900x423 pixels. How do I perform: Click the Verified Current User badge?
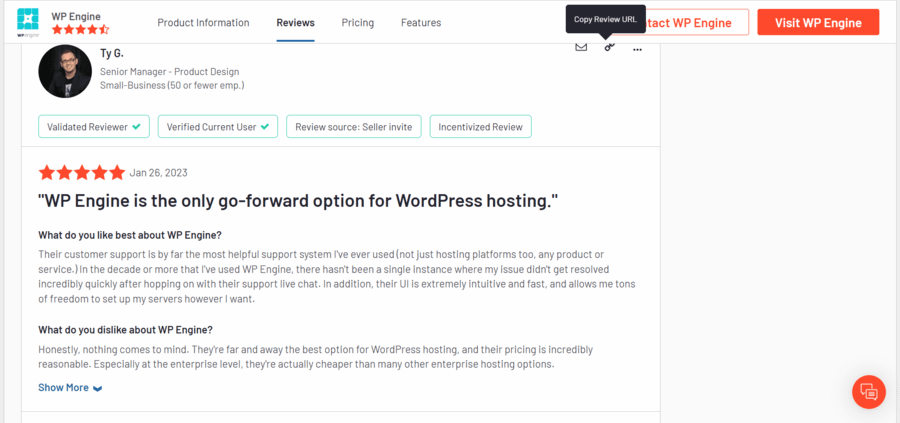[x=218, y=127]
